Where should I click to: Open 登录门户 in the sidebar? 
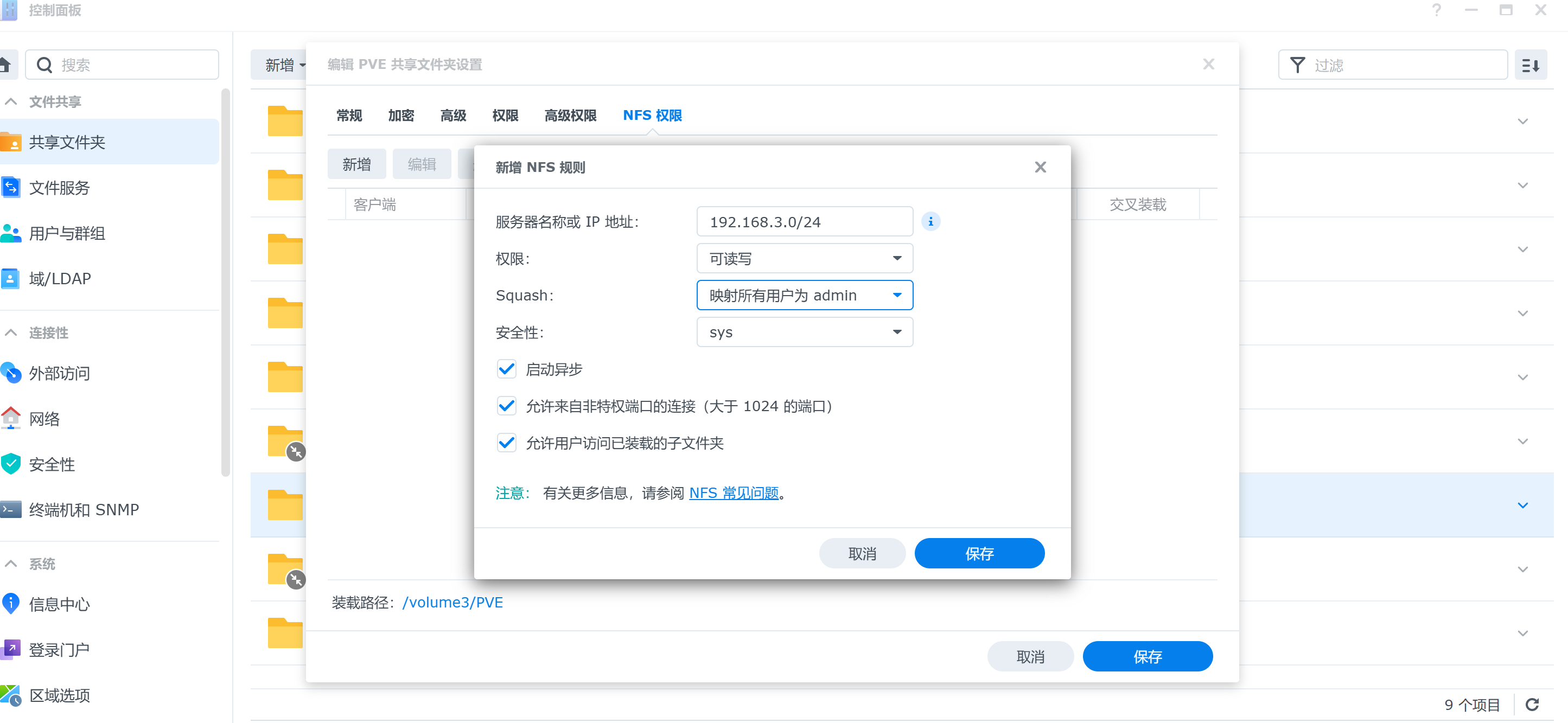[x=110, y=649]
